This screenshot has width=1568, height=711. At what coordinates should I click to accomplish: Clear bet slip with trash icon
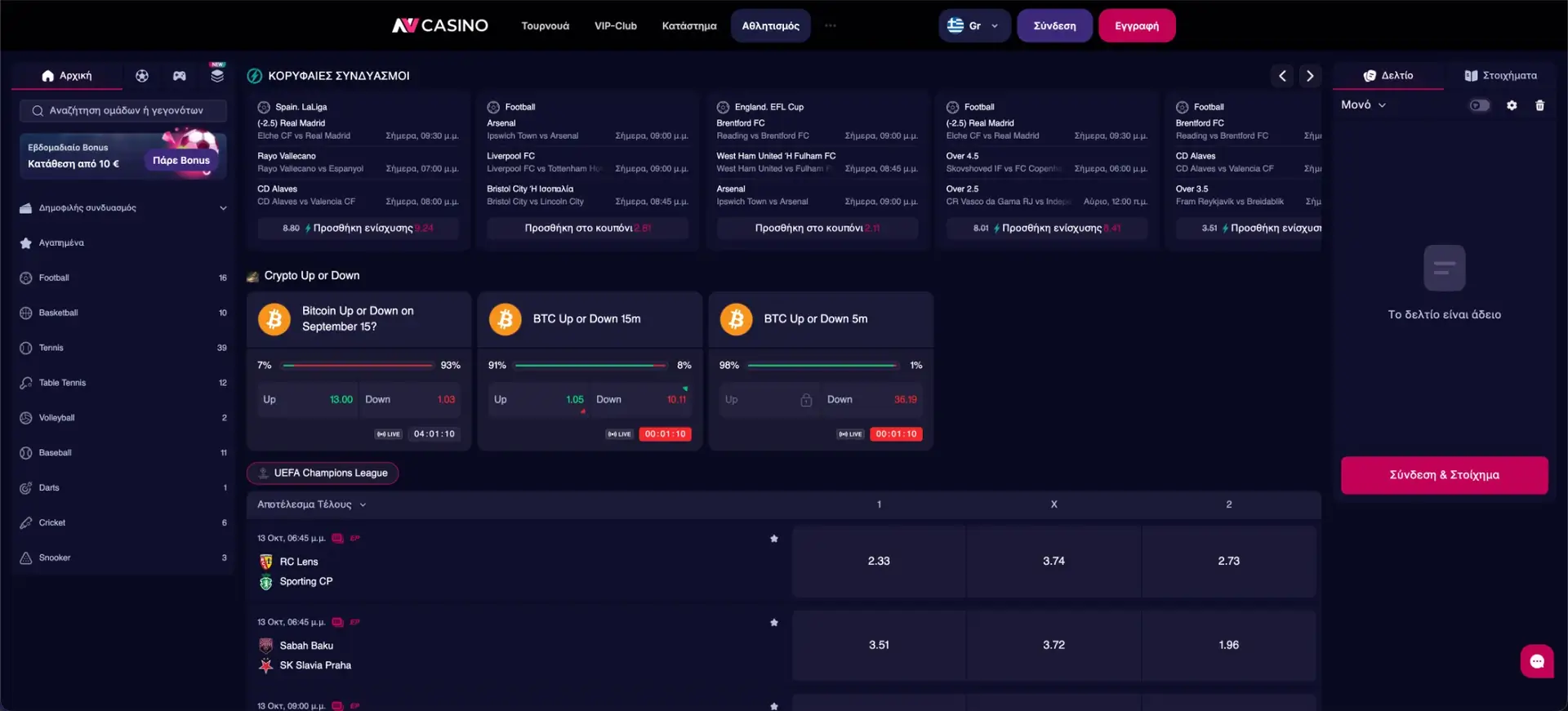pyautogui.click(x=1540, y=105)
